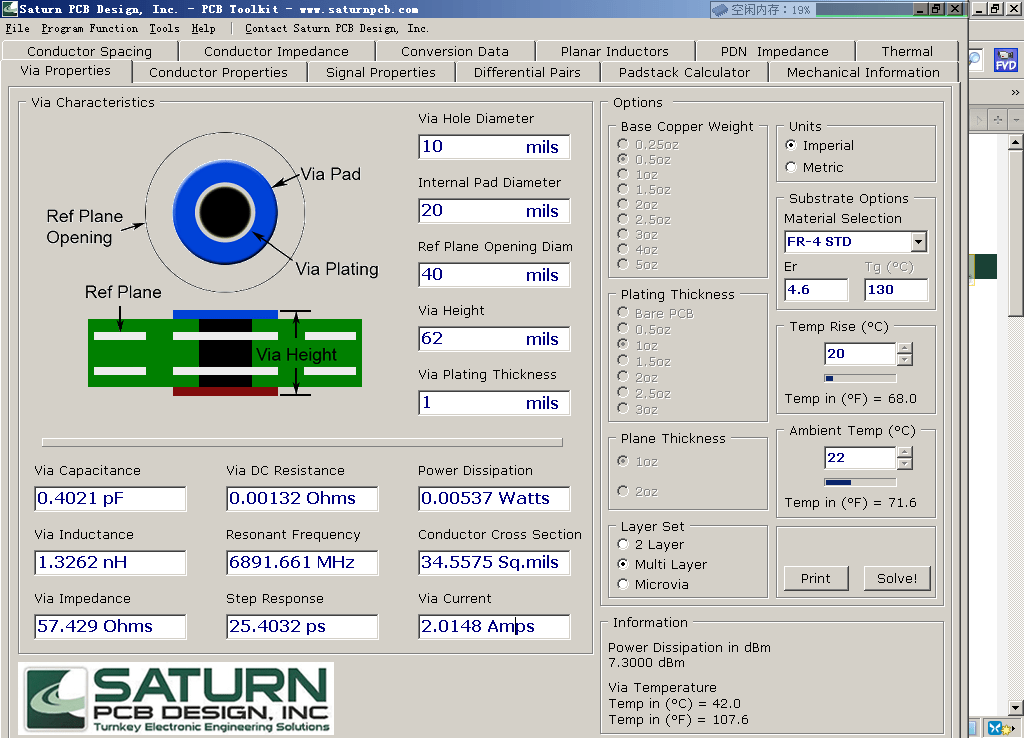Click the Via Properties tab

point(65,71)
